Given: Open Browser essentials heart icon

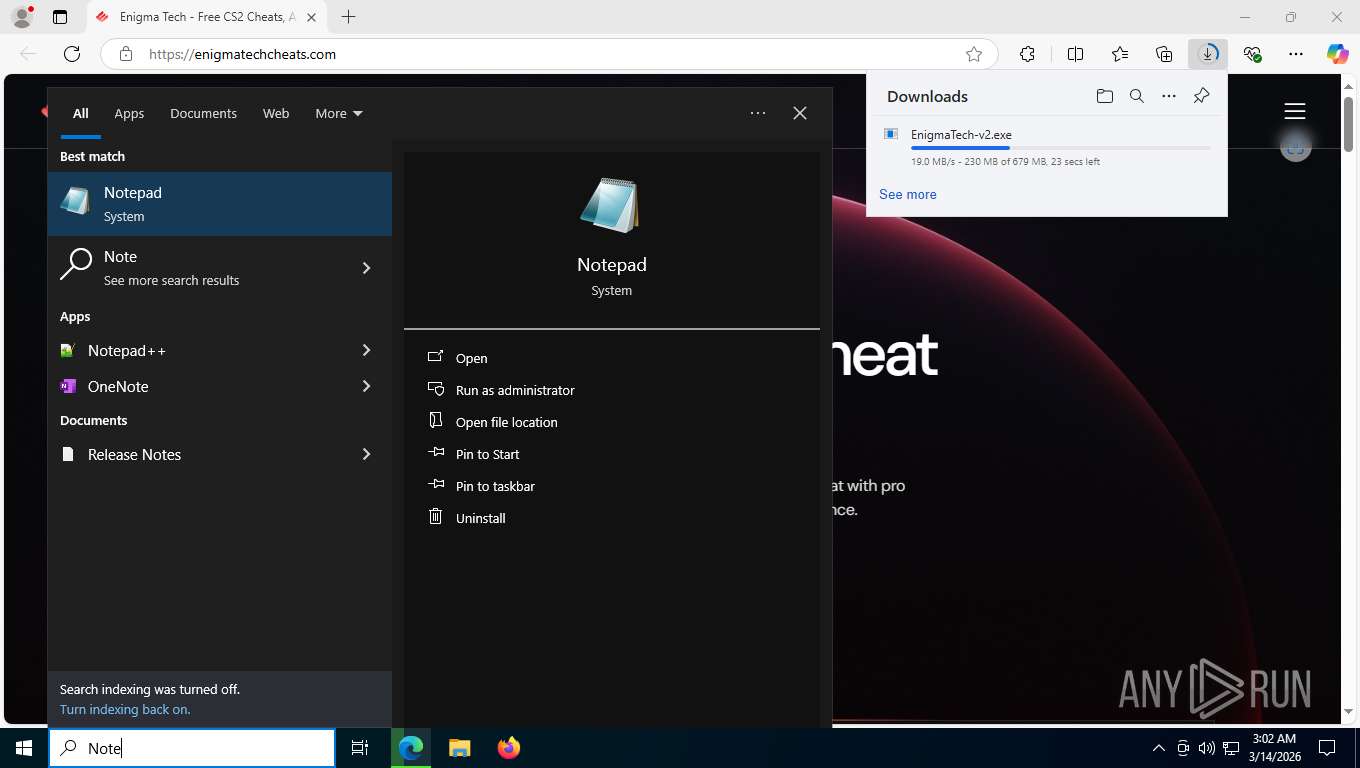Looking at the screenshot, I should click(1252, 54).
